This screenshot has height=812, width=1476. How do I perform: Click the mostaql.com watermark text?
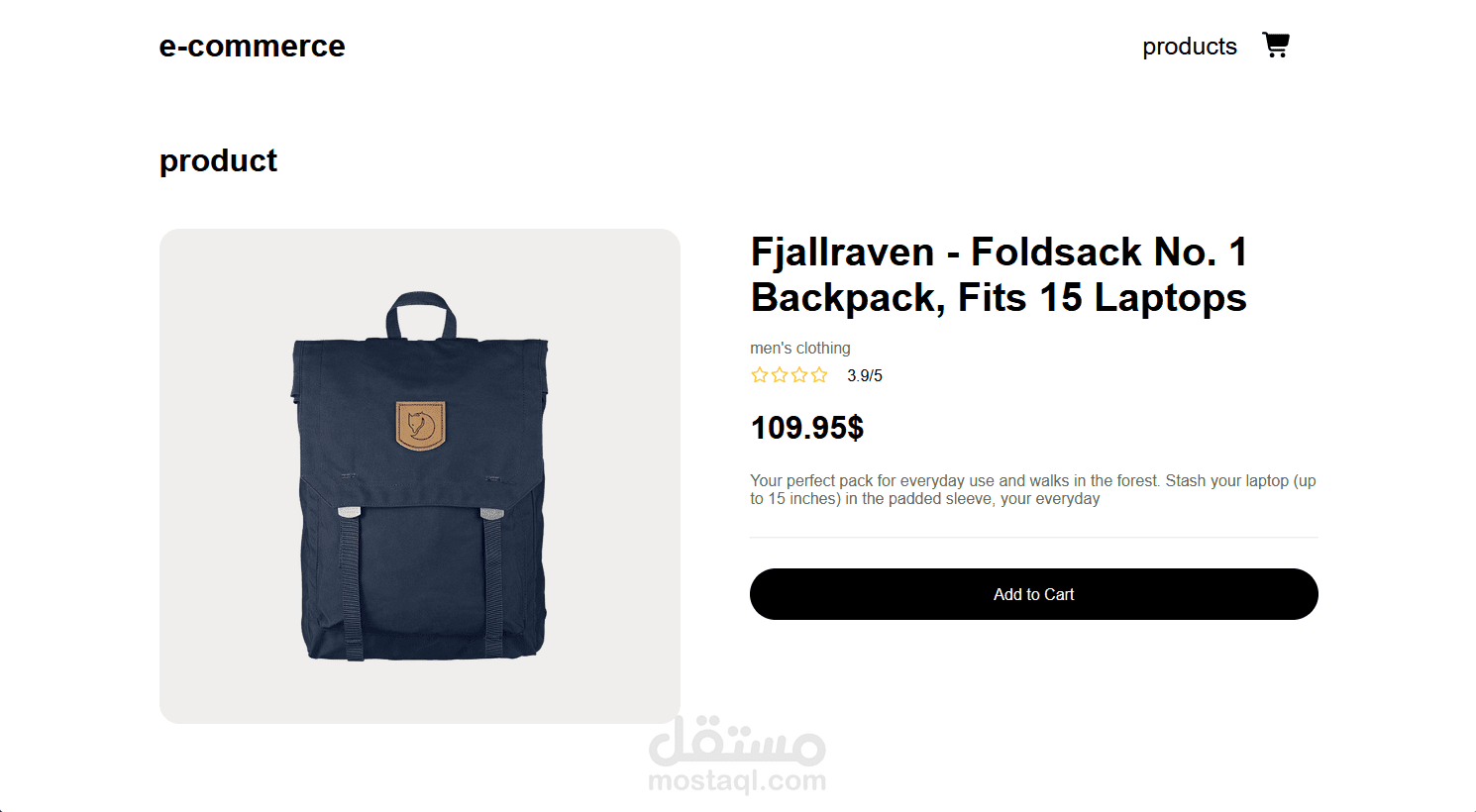click(737, 781)
